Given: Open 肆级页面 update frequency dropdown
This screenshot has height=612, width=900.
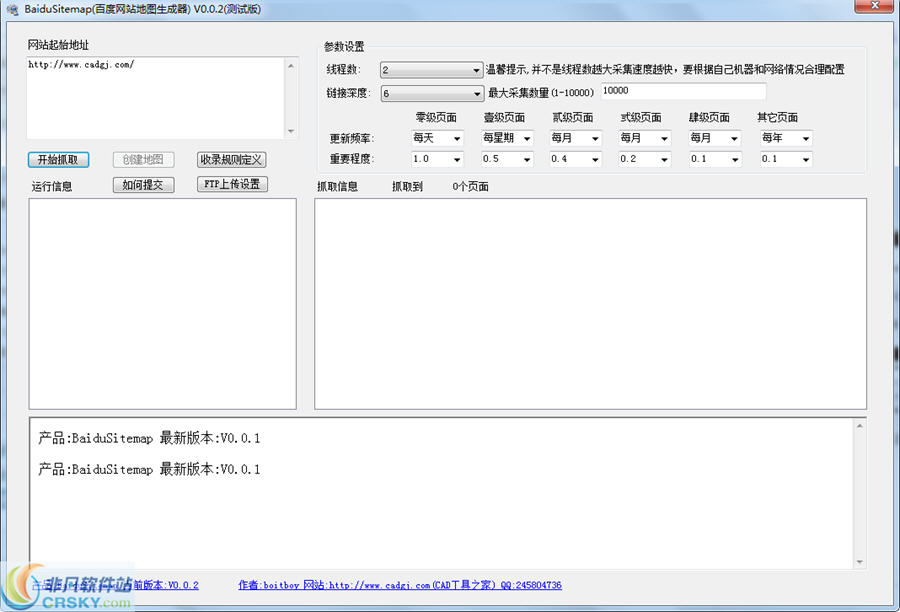Looking at the screenshot, I should click(x=715, y=138).
